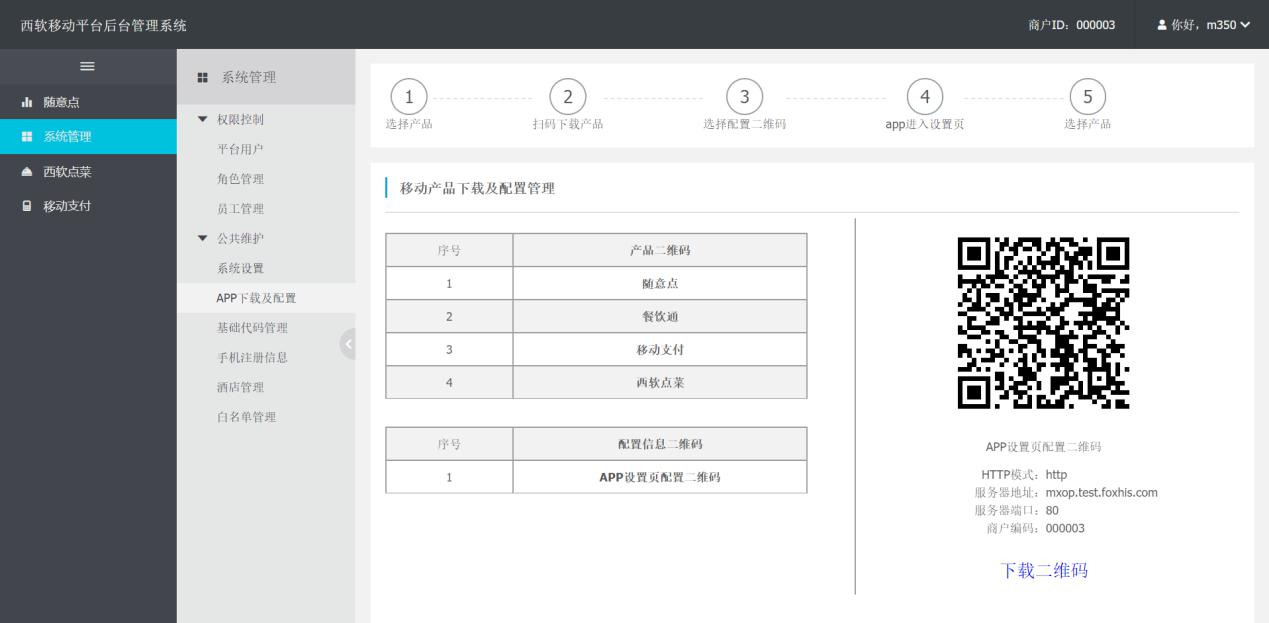This screenshot has width=1269, height=623.
Task: Click the 移动产品下载及配置管理 section heading
Action: 478,189
